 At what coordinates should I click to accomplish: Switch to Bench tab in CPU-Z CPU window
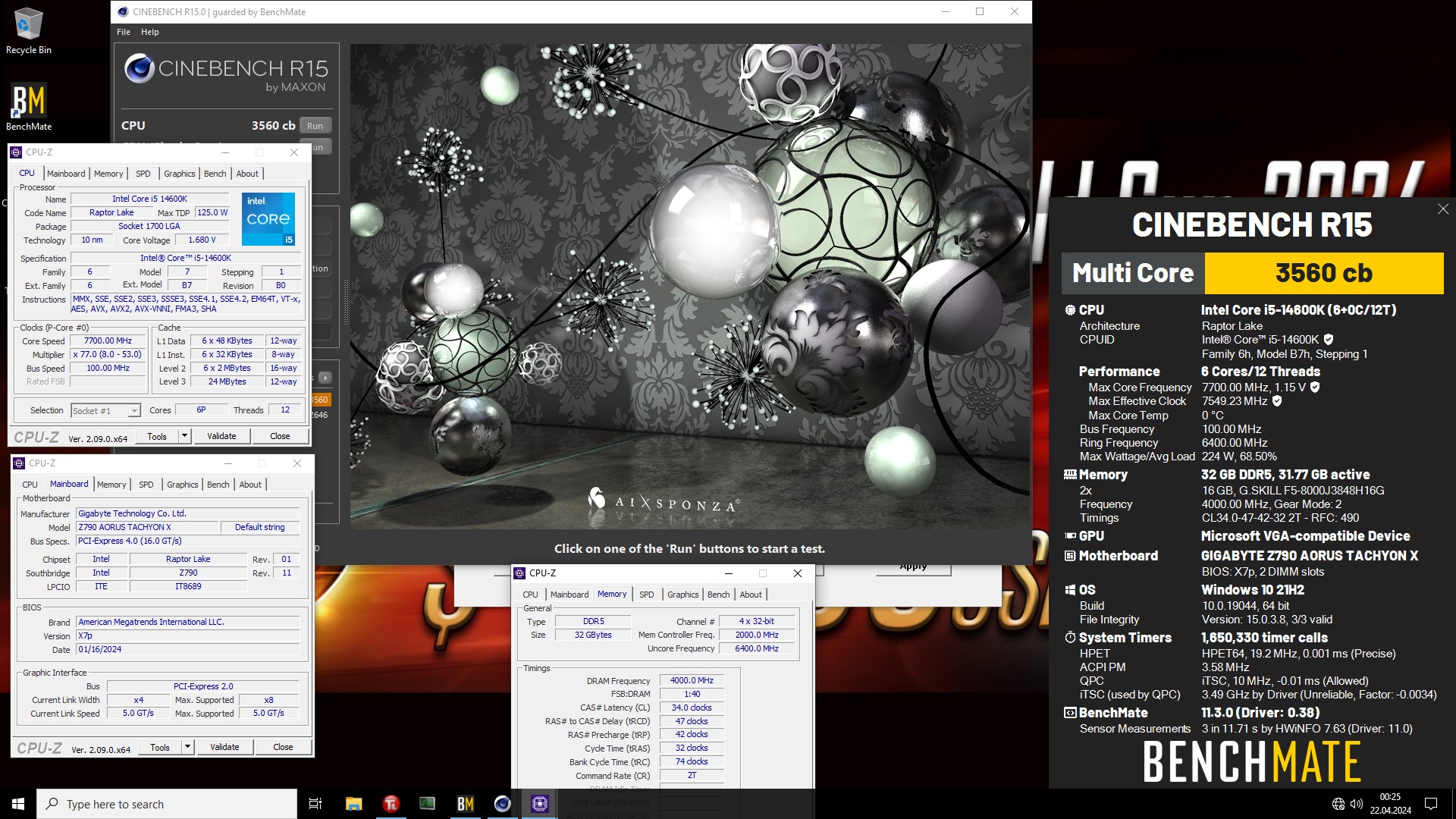(x=215, y=174)
